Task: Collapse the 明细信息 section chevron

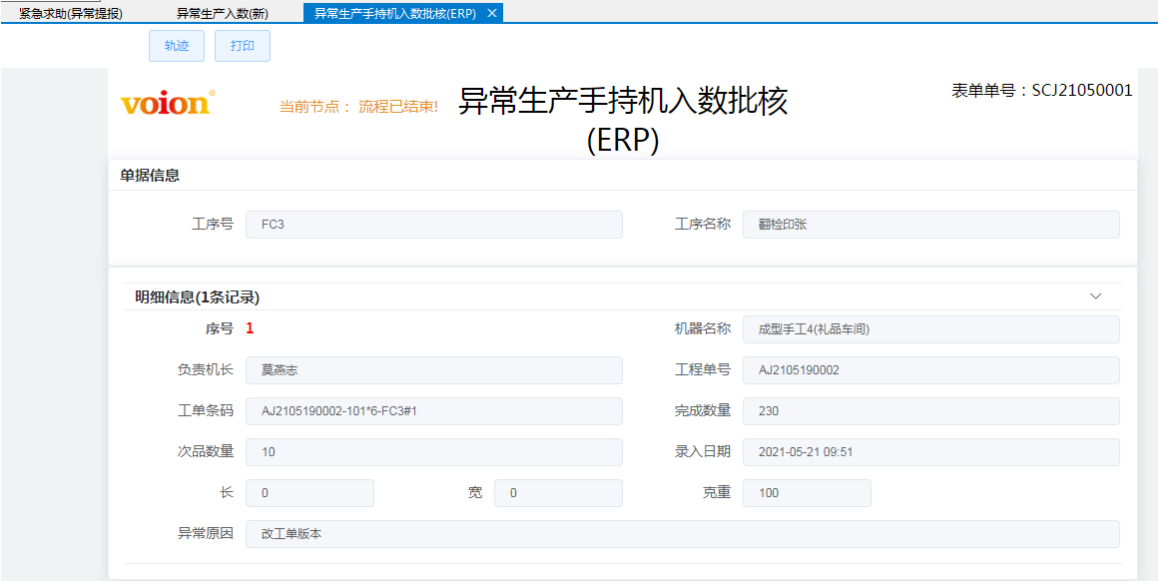Action: 1096,296
